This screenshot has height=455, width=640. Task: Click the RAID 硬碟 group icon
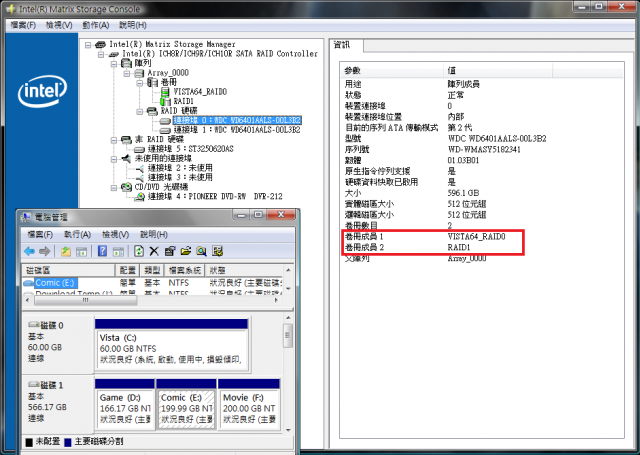pos(152,111)
